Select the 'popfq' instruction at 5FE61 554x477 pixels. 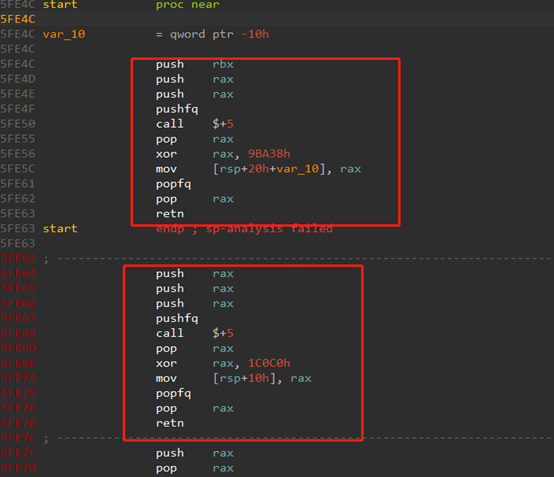pos(173,184)
